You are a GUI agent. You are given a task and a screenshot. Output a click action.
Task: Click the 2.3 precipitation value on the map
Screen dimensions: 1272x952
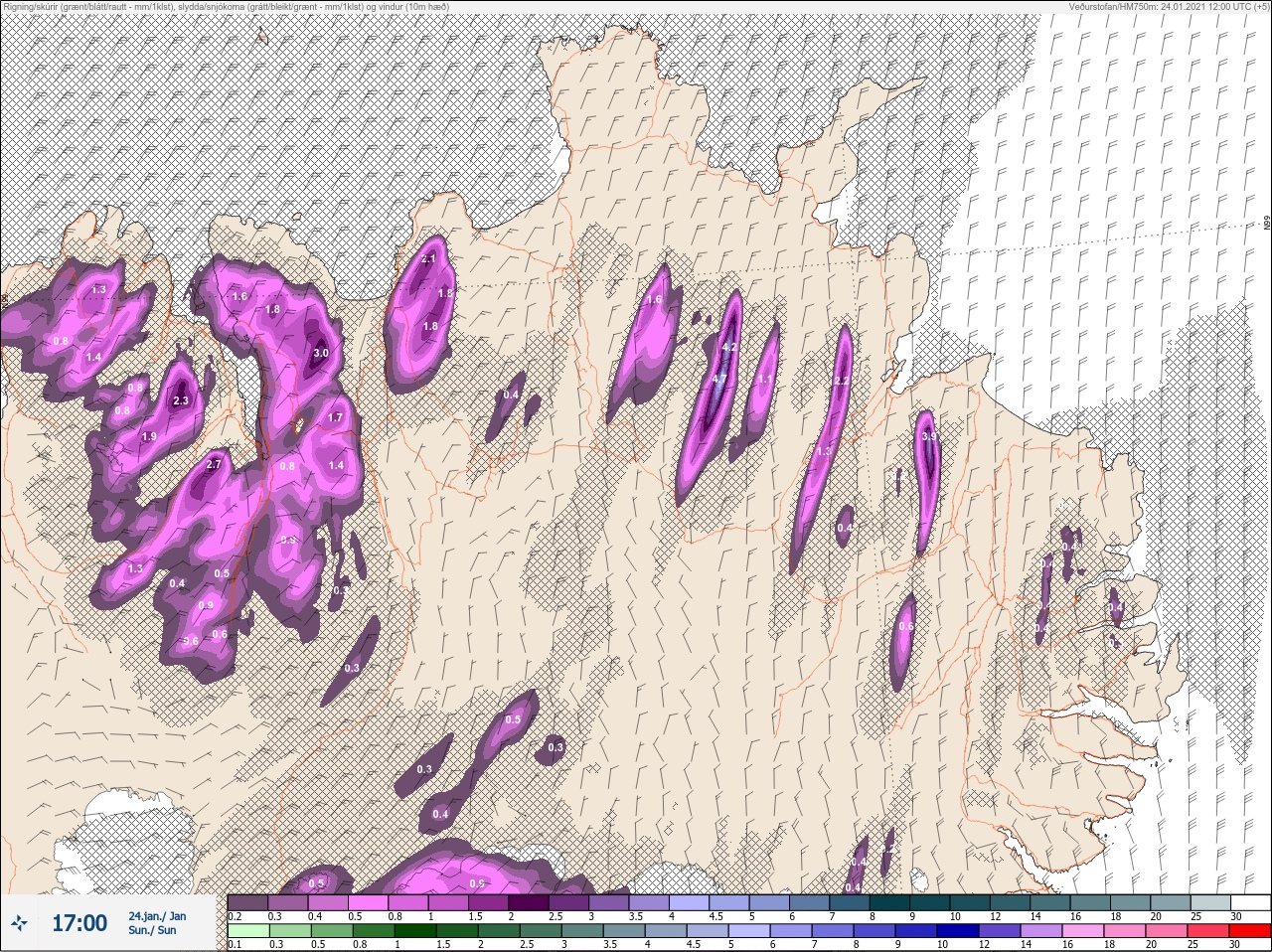[181, 400]
